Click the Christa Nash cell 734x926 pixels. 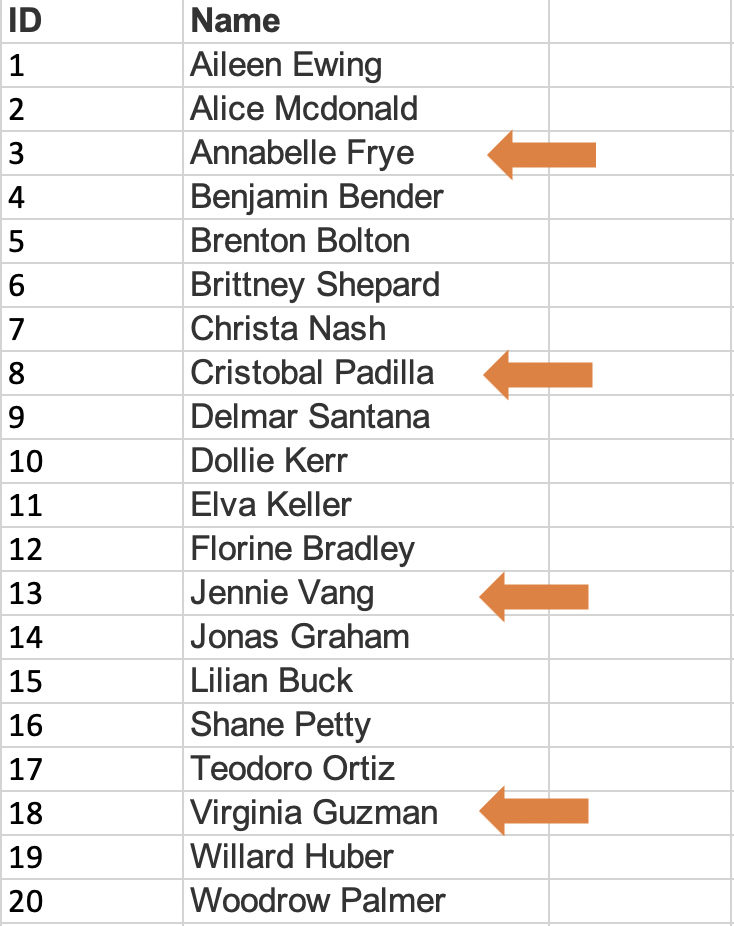click(x=365, y=329)
